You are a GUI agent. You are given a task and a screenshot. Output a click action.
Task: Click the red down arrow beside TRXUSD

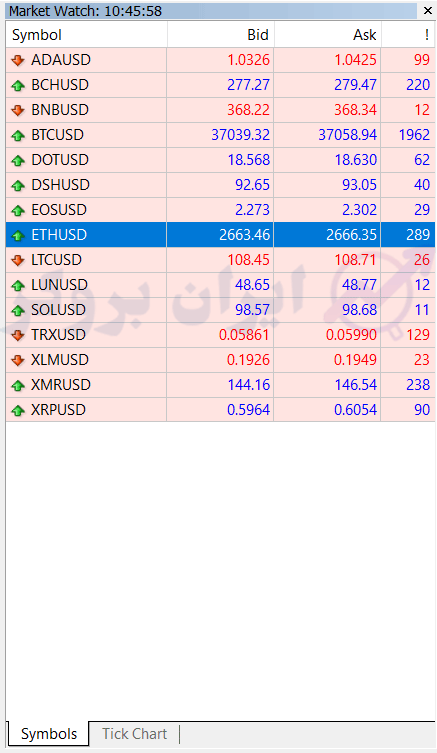click(18, 335)
